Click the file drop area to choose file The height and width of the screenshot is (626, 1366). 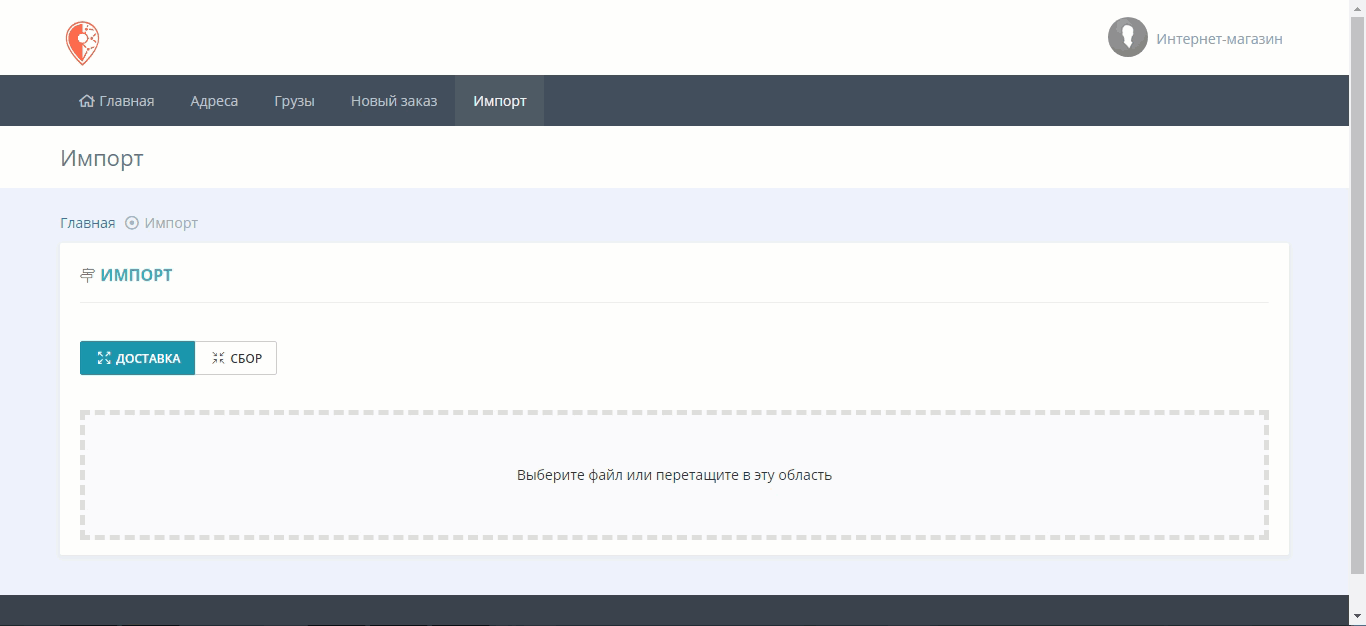click(674, 475)
